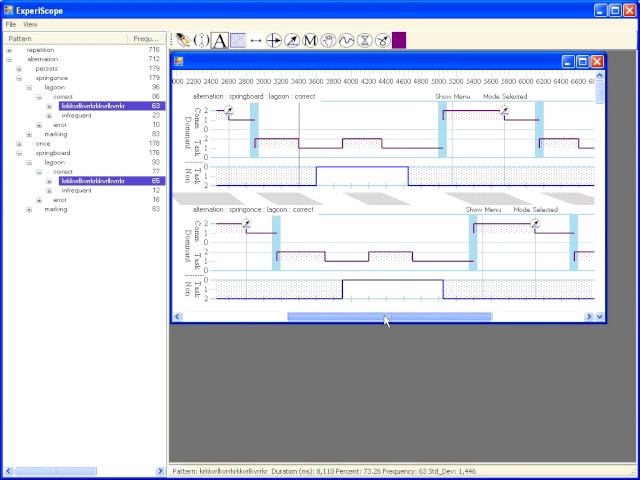Click the looped arrow circle icon at toolbar end
Screen dimensions: 640x480
coord(382,40)
